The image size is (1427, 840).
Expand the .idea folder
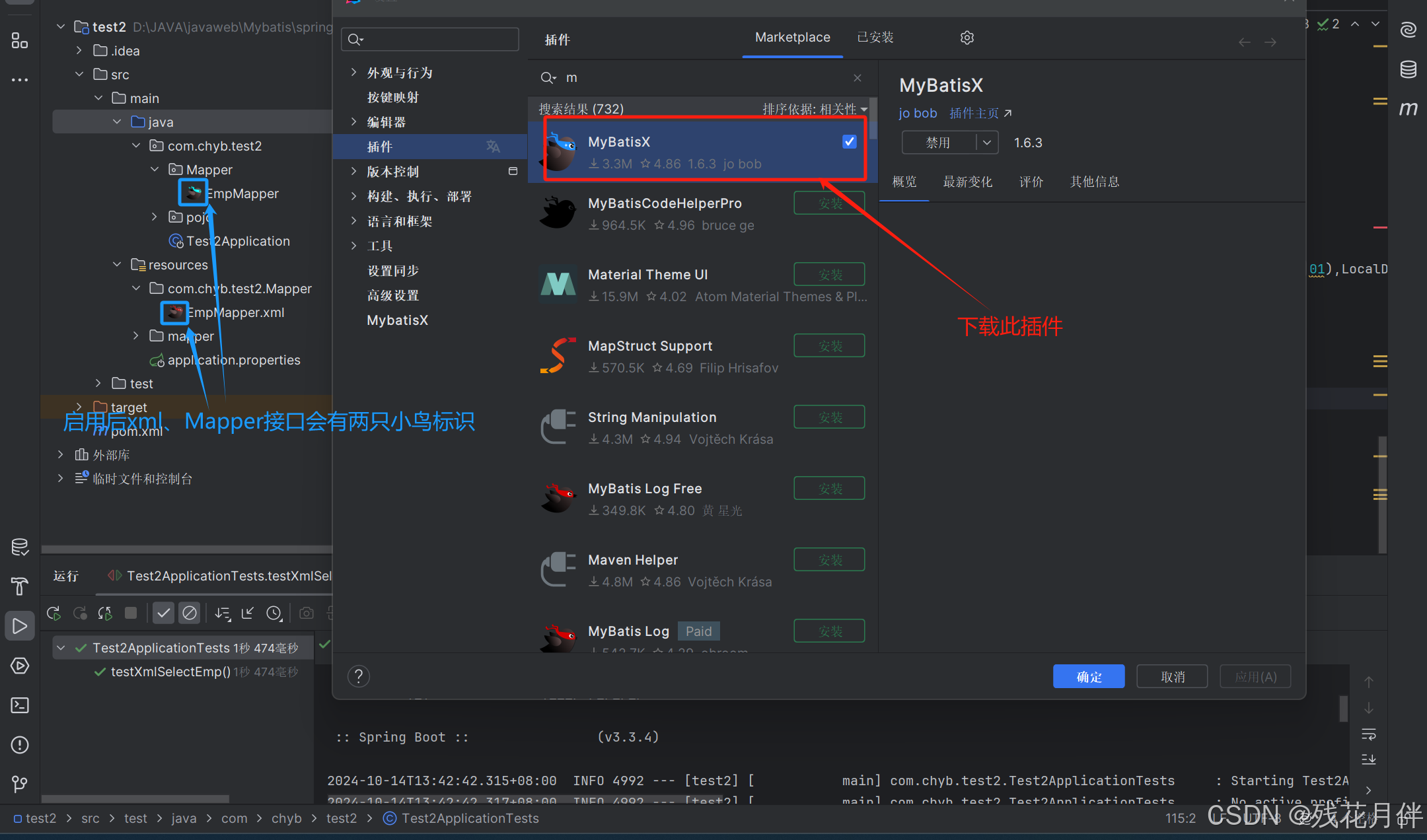point(79,51)
